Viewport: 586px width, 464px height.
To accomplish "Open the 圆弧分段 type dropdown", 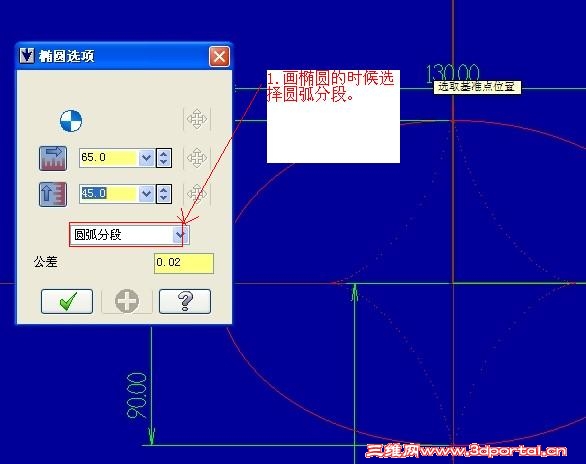I will 181,235.
